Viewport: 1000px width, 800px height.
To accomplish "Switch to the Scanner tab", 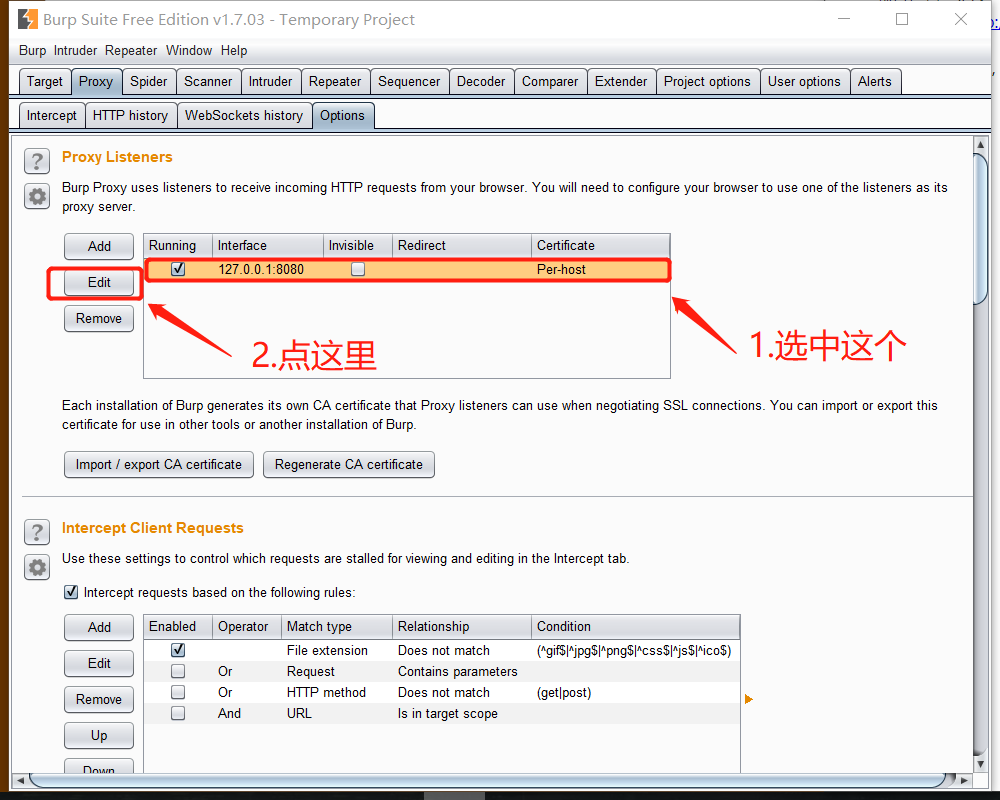I will [208, 82].
